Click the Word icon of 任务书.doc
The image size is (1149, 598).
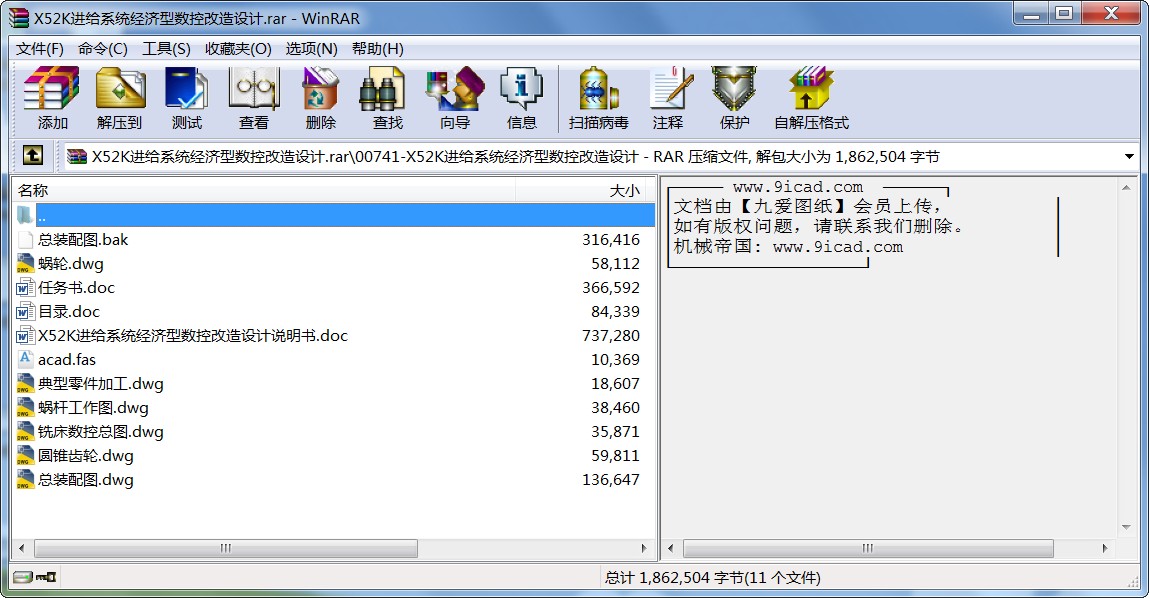click(x=25, y=288)
